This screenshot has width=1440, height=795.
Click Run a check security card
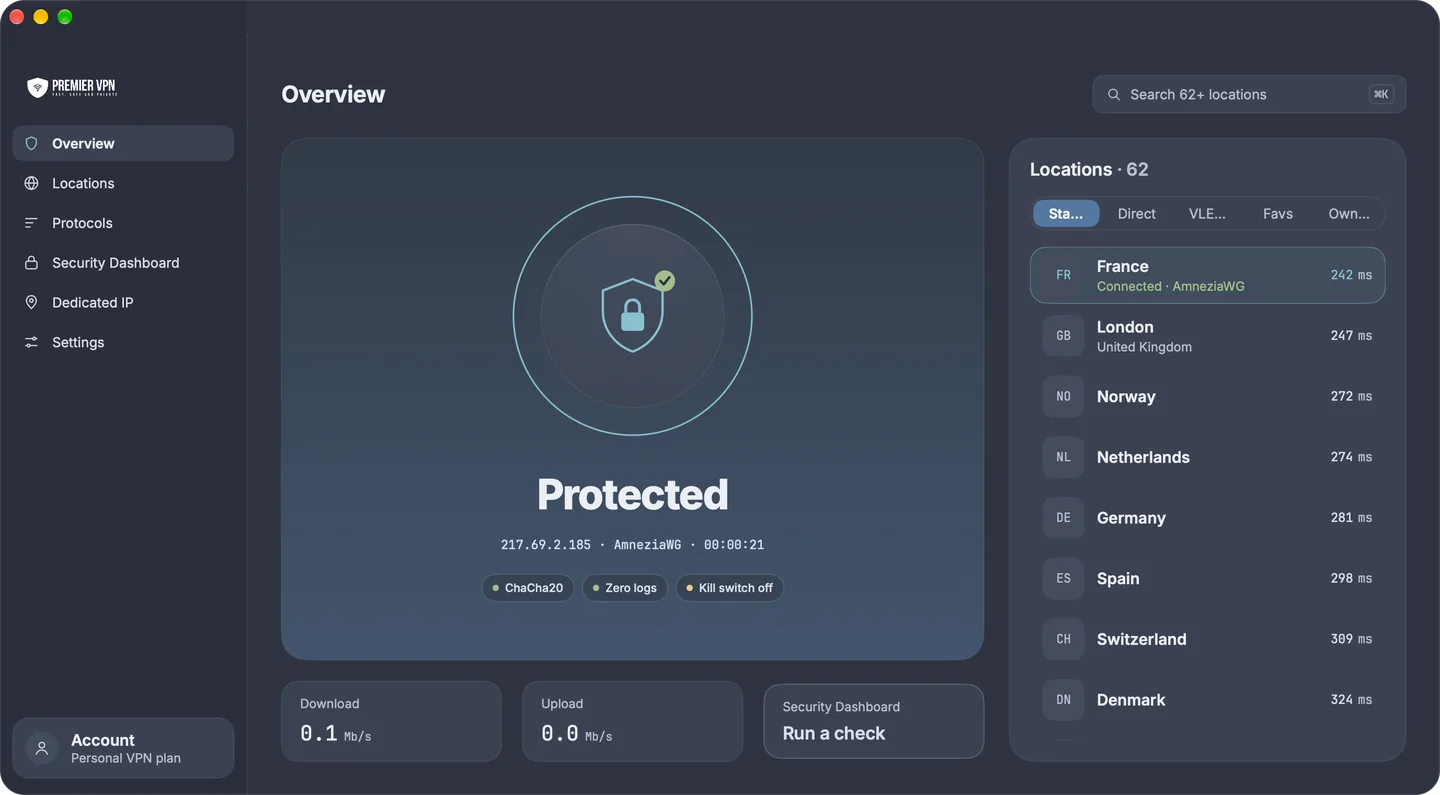(x=873, y=721)
